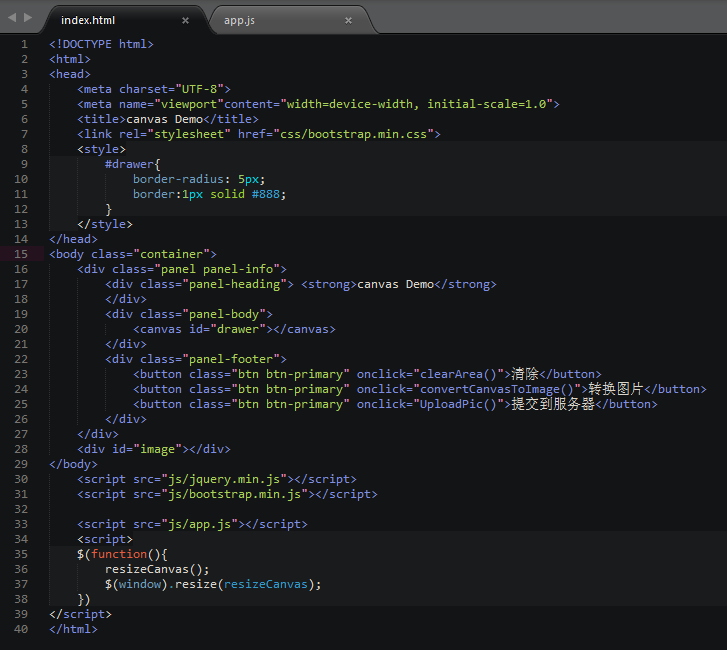Click line number 8 in gutter
The height and width of the screenshot is (650, 727).
tap(24, 149)
